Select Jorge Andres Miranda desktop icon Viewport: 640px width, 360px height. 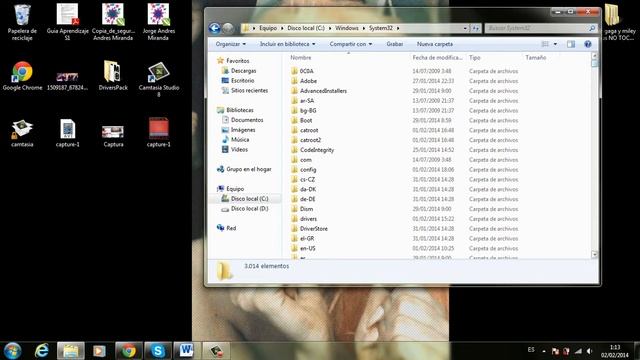point(158,22)
